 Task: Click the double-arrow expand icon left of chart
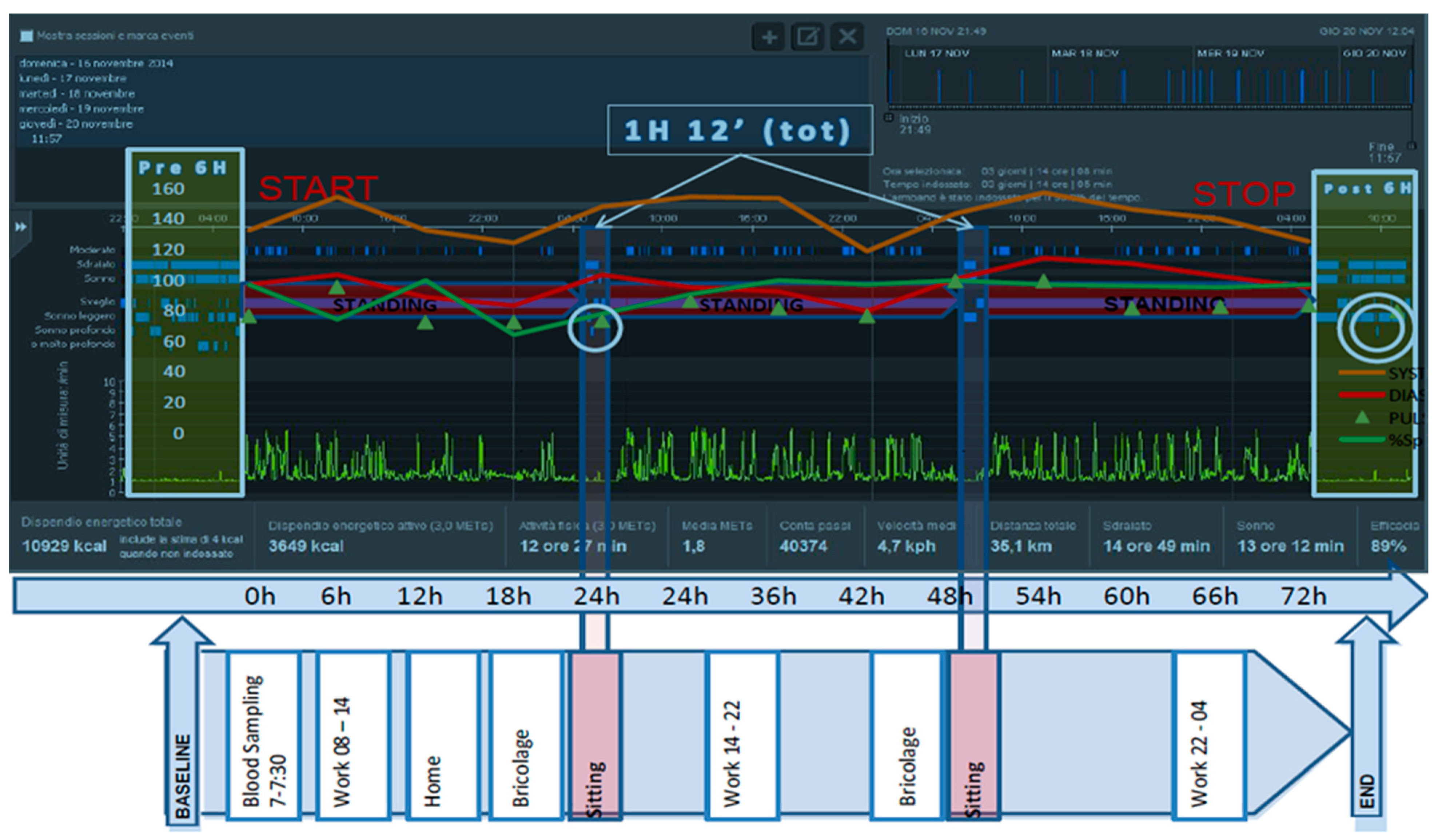21,227
